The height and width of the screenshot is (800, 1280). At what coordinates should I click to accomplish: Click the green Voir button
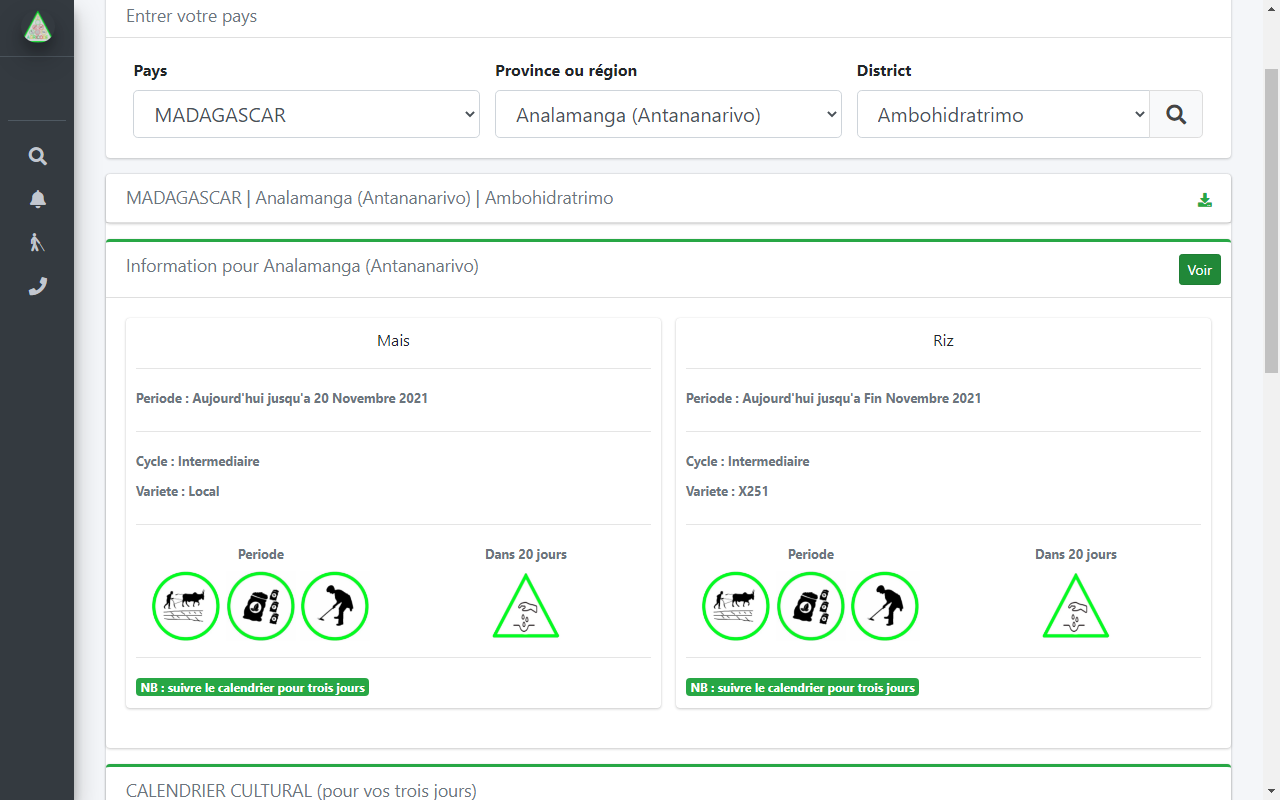click(1199, 270)
